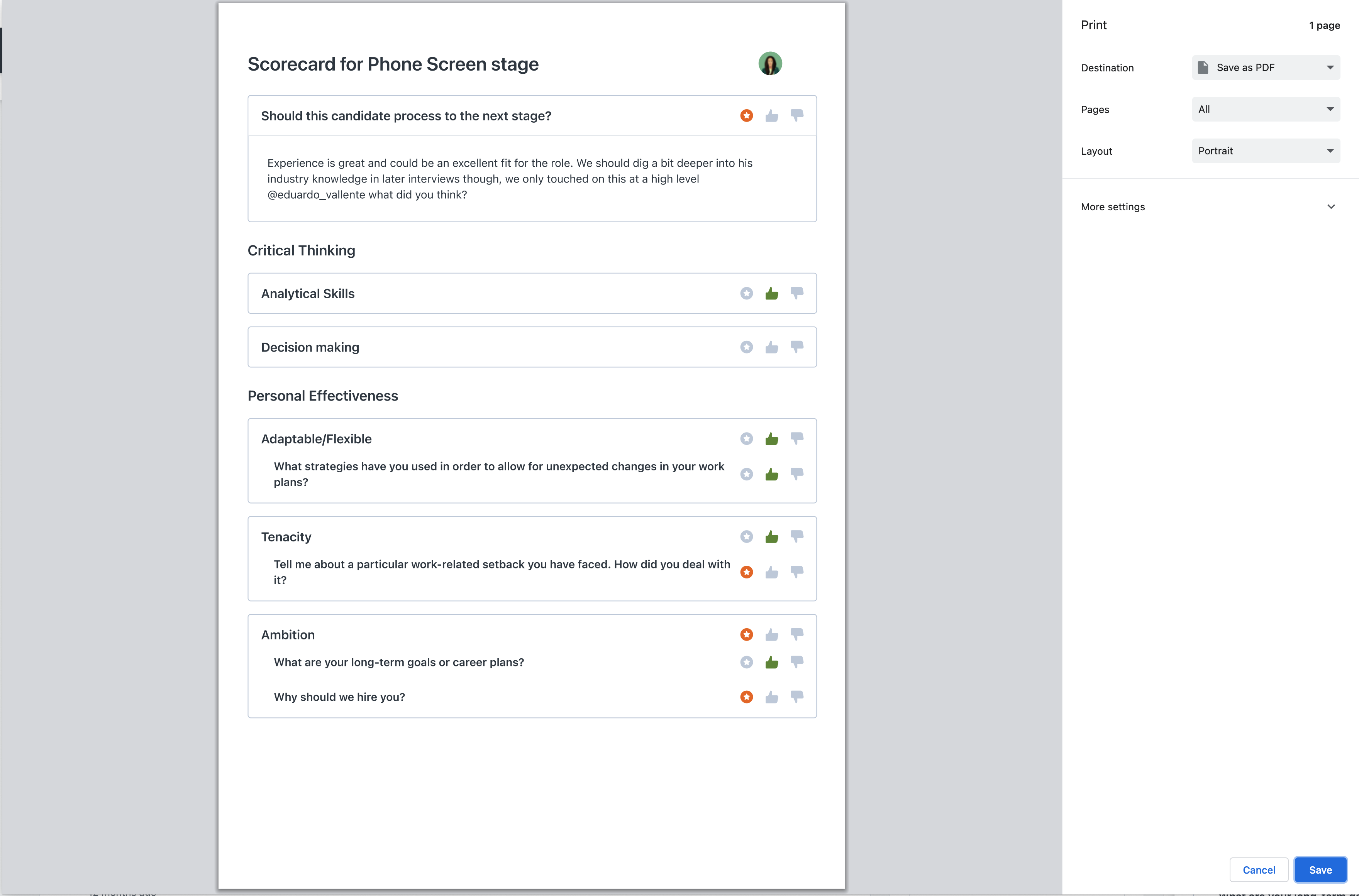Click the 'Print' dialog heading
Image resolution: width=1359 pixels, height=896 pixels.
[x=1093, y=25]
